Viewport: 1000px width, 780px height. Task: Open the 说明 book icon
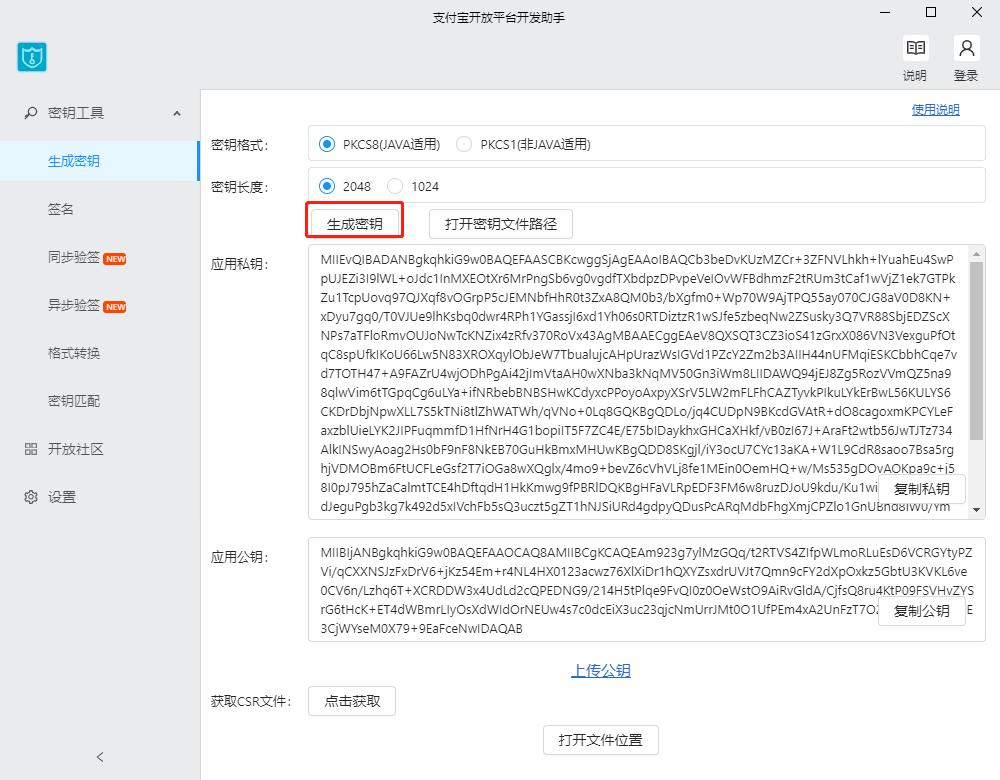916,48
